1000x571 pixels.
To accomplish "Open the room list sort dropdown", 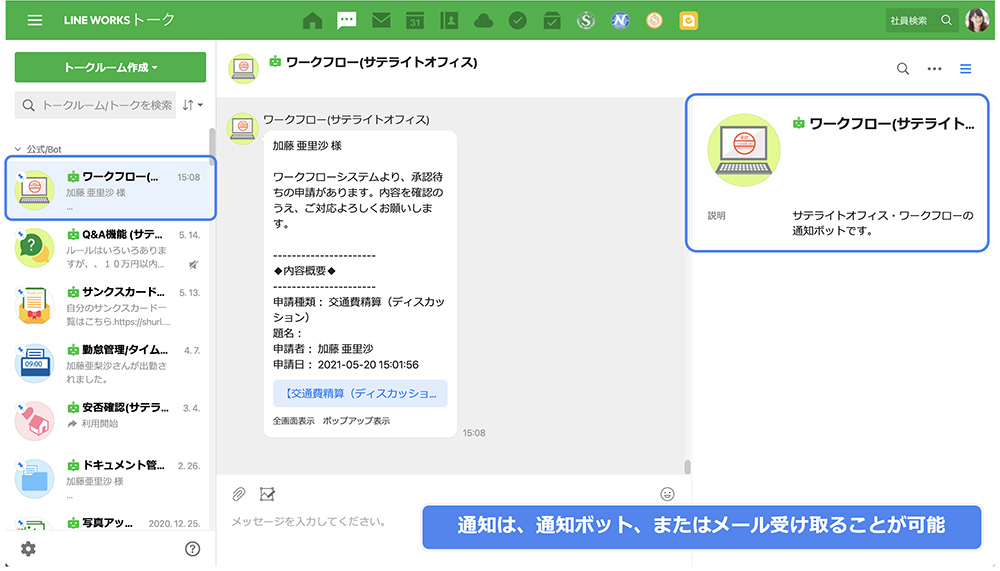I will click(x=193, y=105).
